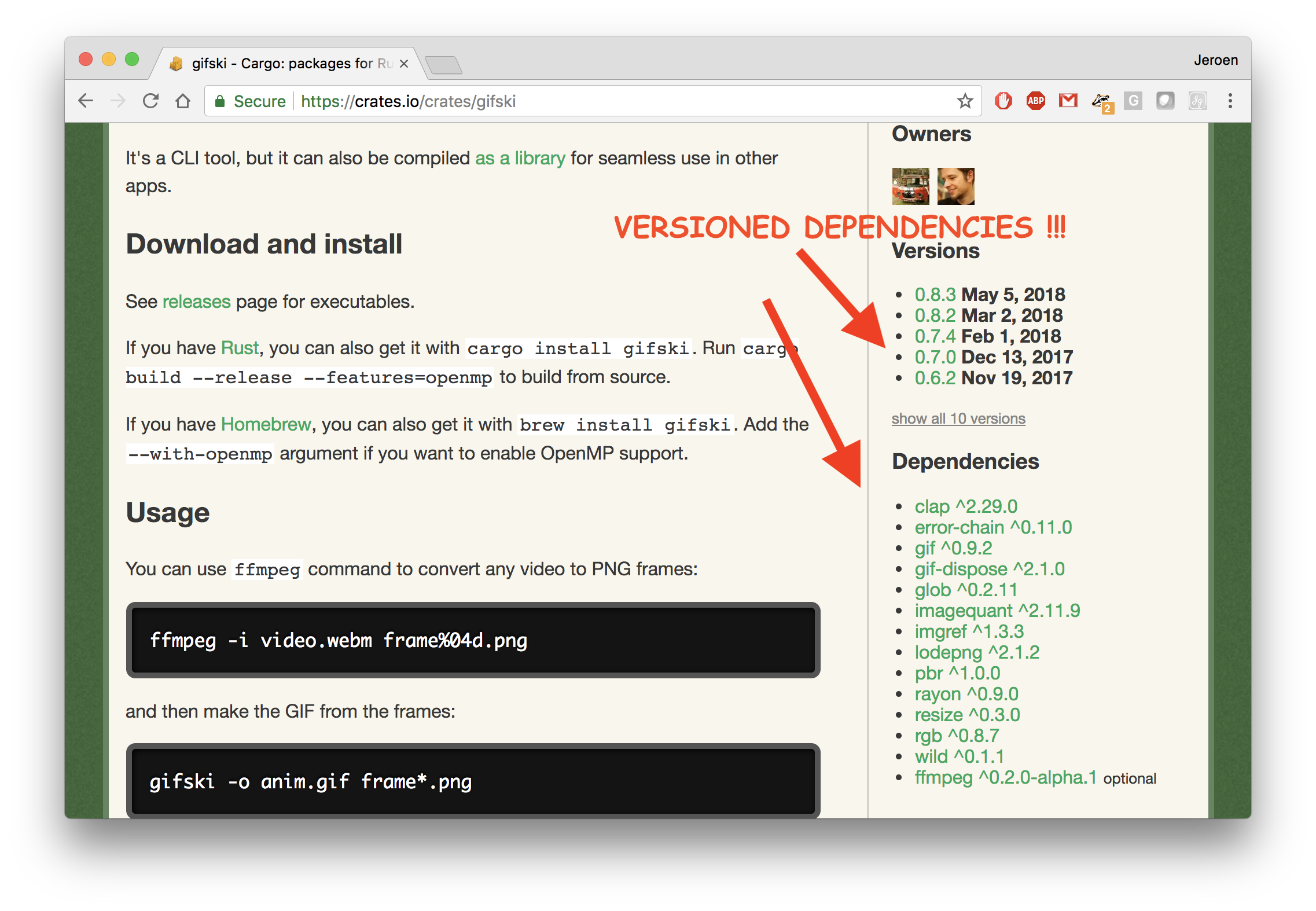The width and height of the screenshot is (1316, 911).
Task: Open the clap ^2.29.0 dependency
Action: point(966,506)
